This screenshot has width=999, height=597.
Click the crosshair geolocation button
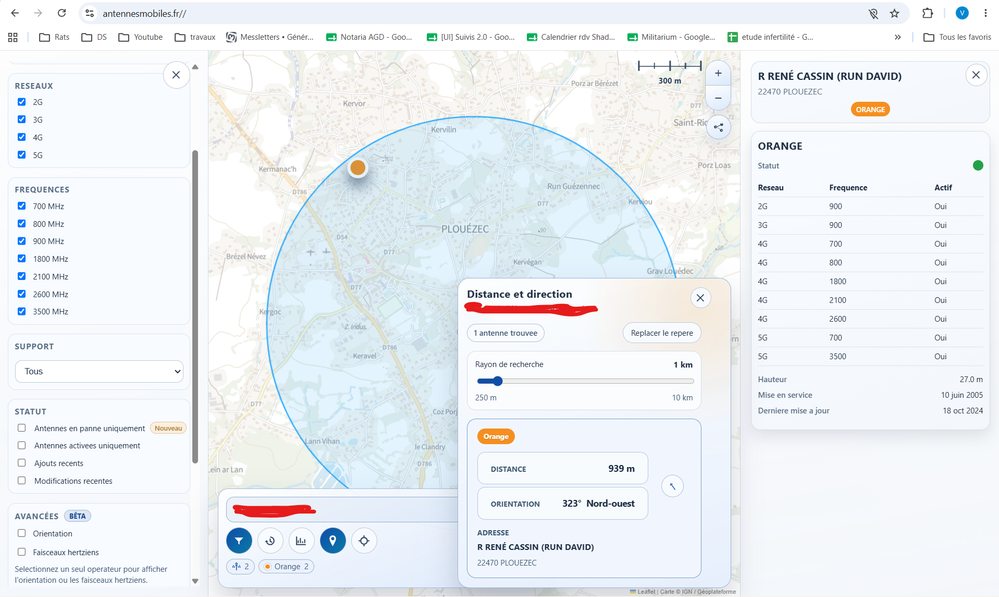point(364,541)
